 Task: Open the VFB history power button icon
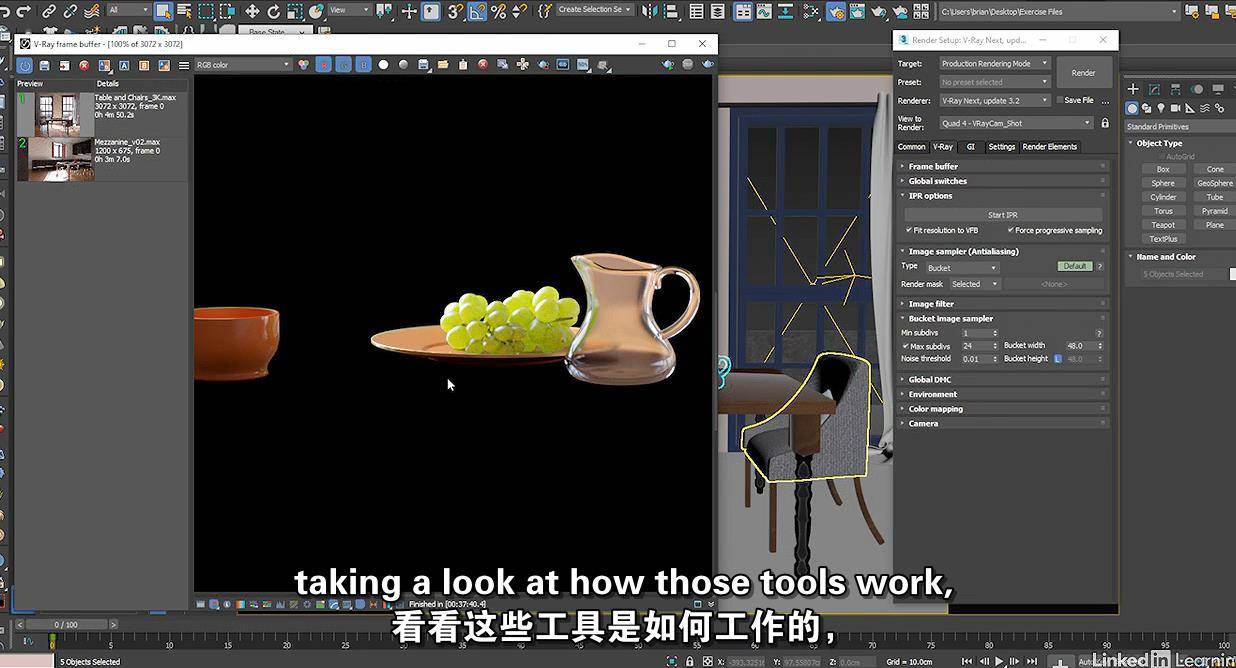25,65
